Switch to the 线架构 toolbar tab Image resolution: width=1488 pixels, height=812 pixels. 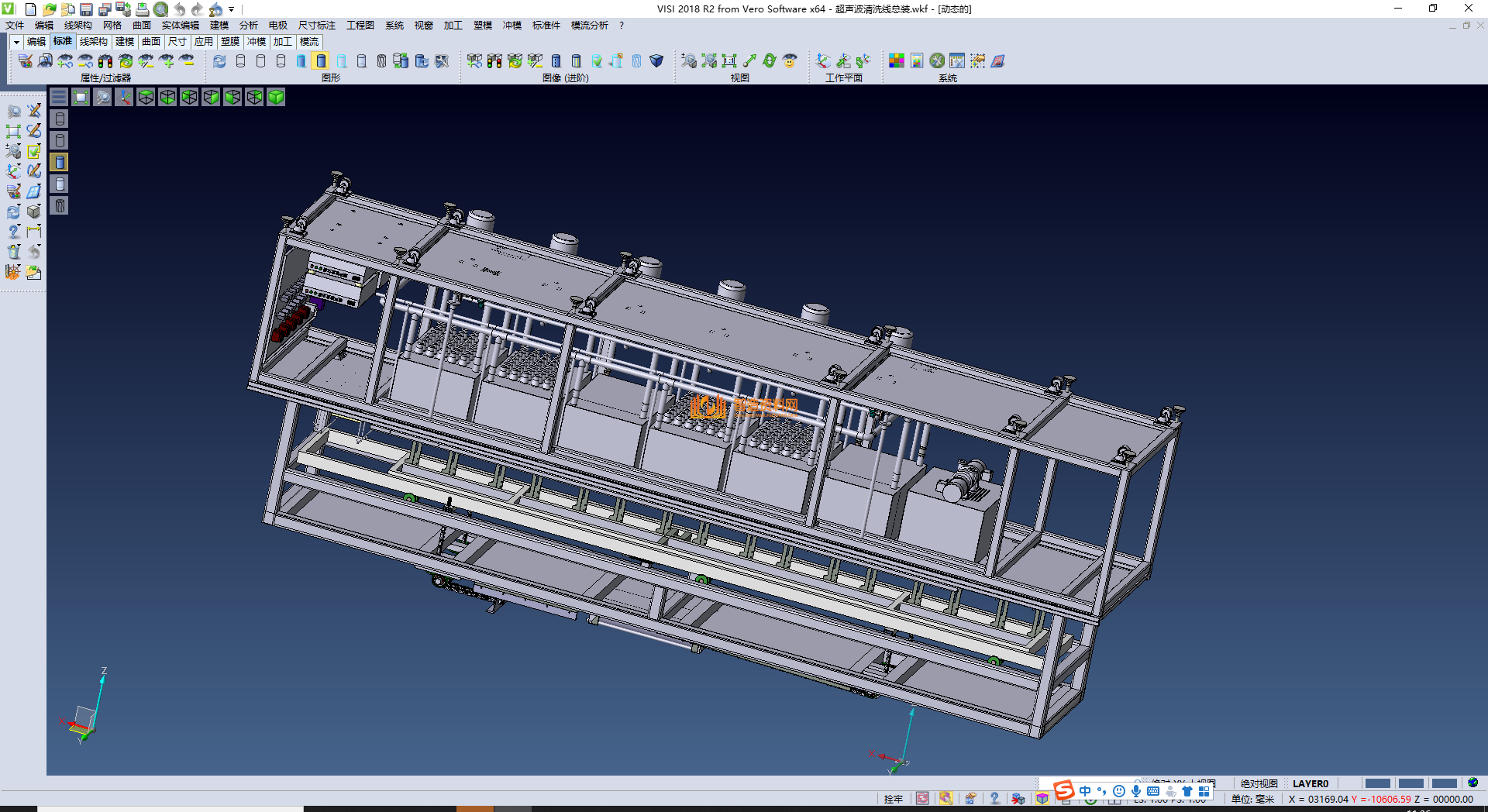(x=93, y=42)
